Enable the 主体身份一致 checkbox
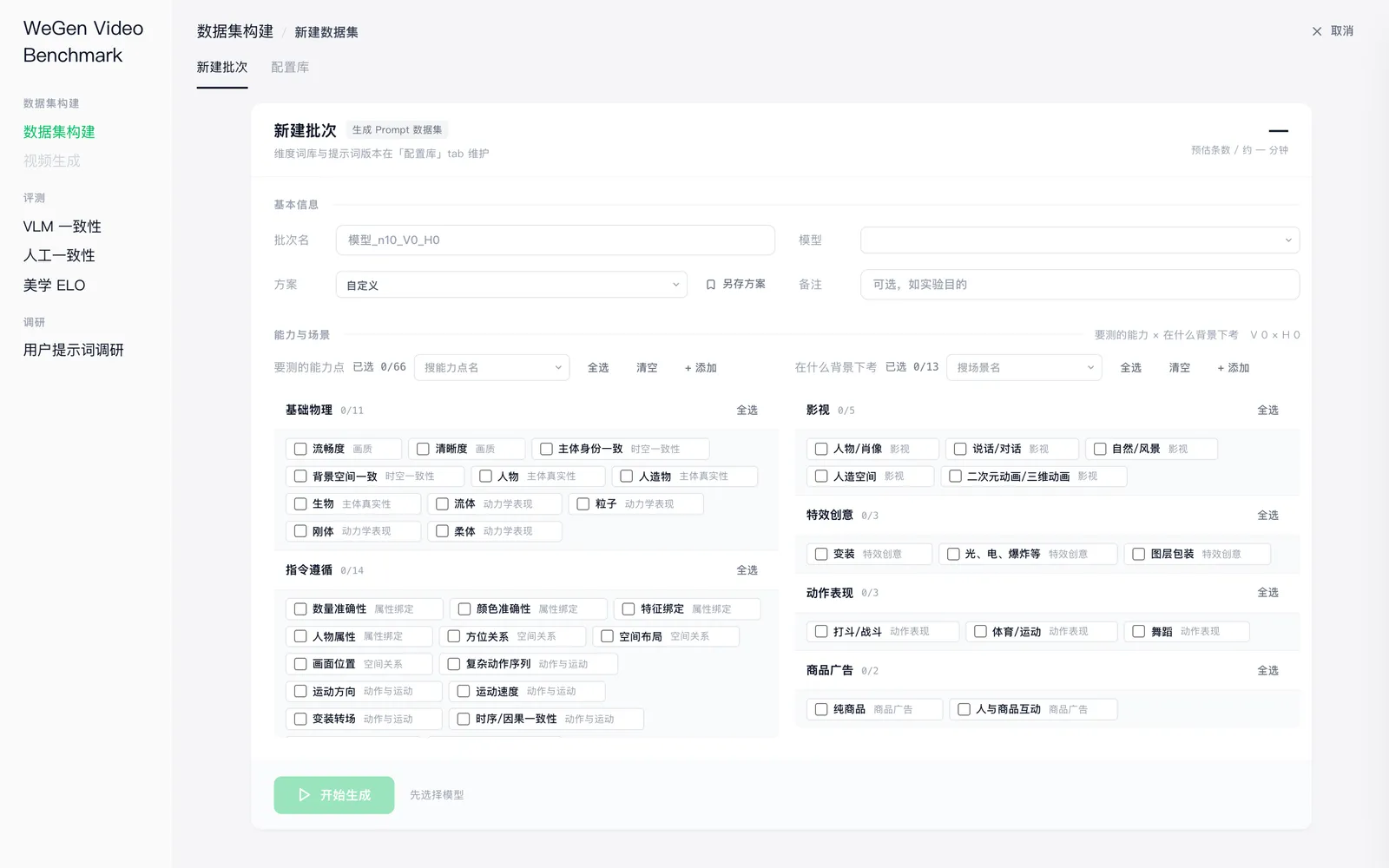The width and height of the screenshot is (1389, 868). coord(546,449)
